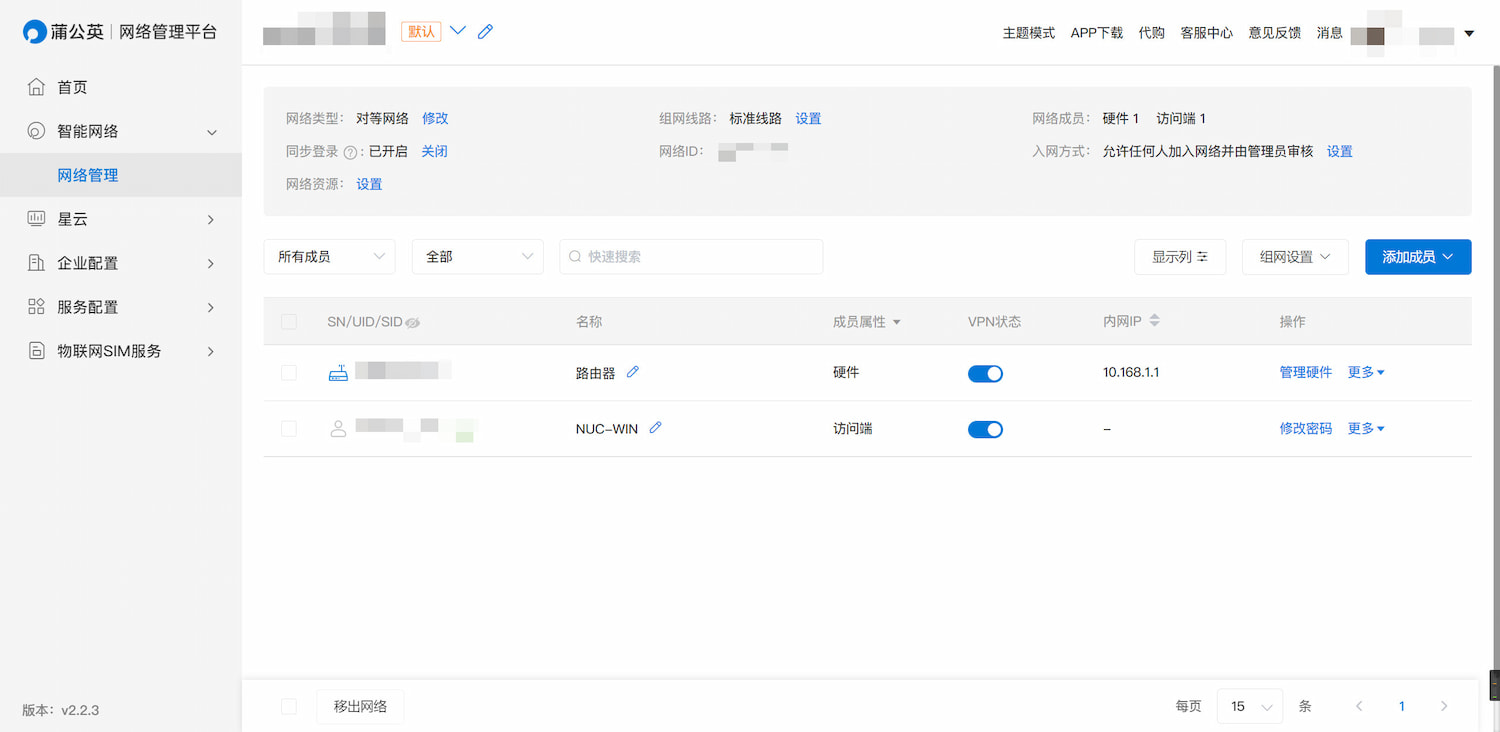1500x732 pixels.
Task: Open 首页 using its home icon in sidebar
Action: (35, 87)
